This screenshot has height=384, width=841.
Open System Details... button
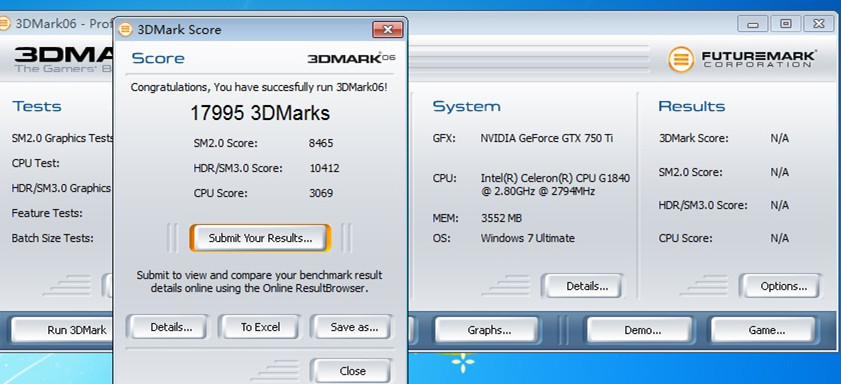click(x=587, y=286)
